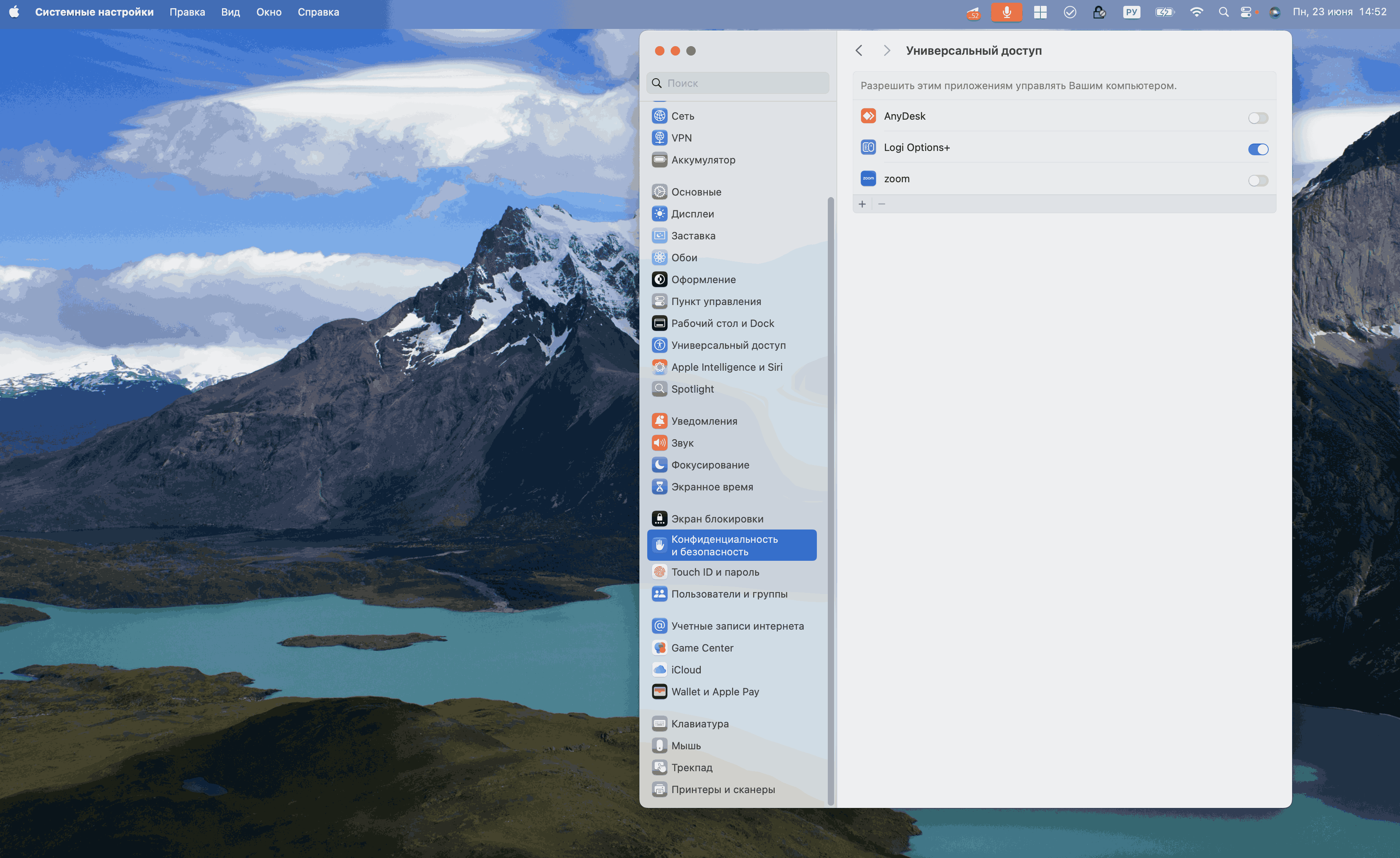Image resolution: width=1400 pixels, height=858 pixels.
Task: Select Обои in sidebar
Action: point(732,258)
